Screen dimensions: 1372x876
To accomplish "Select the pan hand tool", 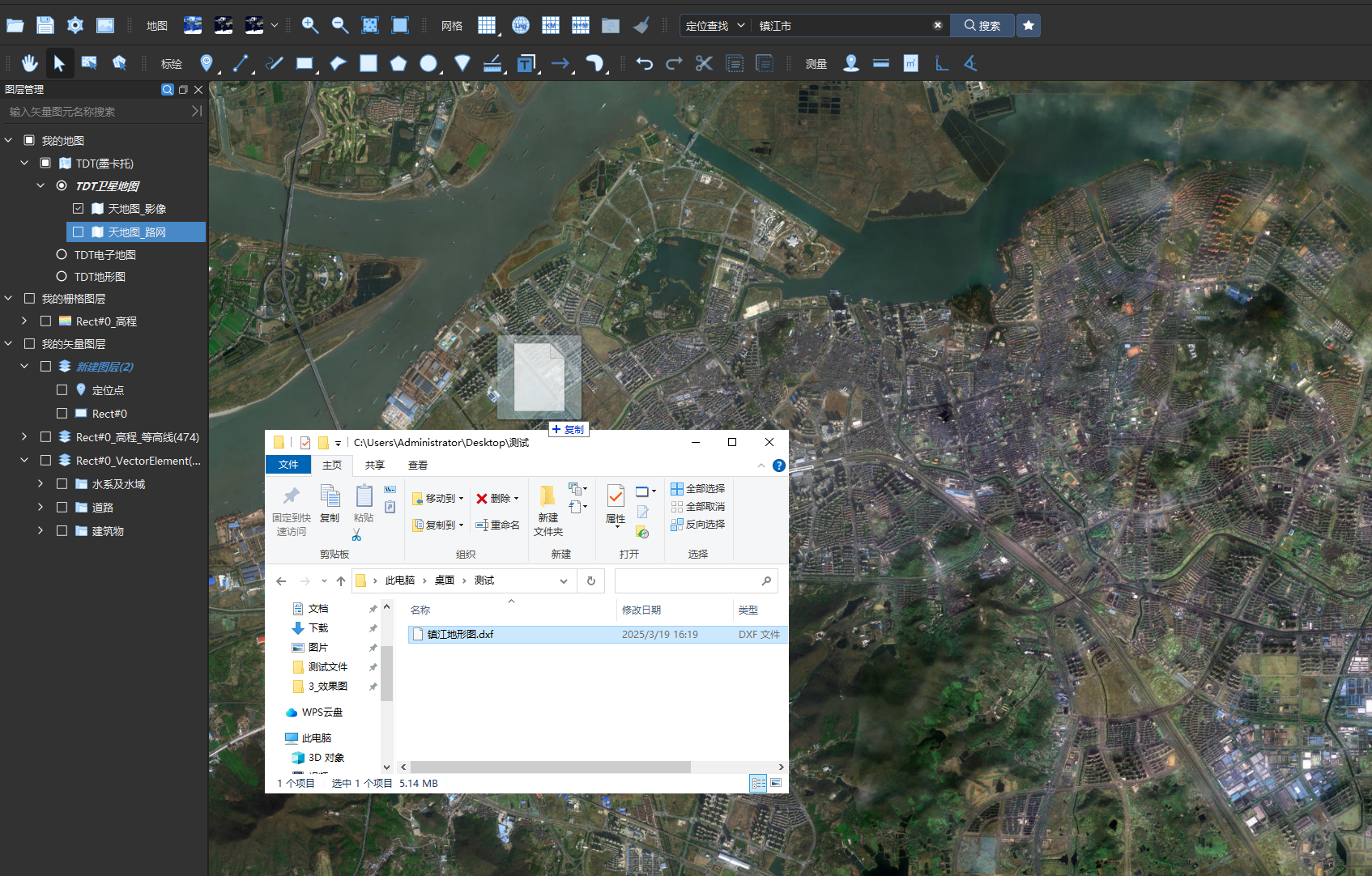I will coord(30,63).
